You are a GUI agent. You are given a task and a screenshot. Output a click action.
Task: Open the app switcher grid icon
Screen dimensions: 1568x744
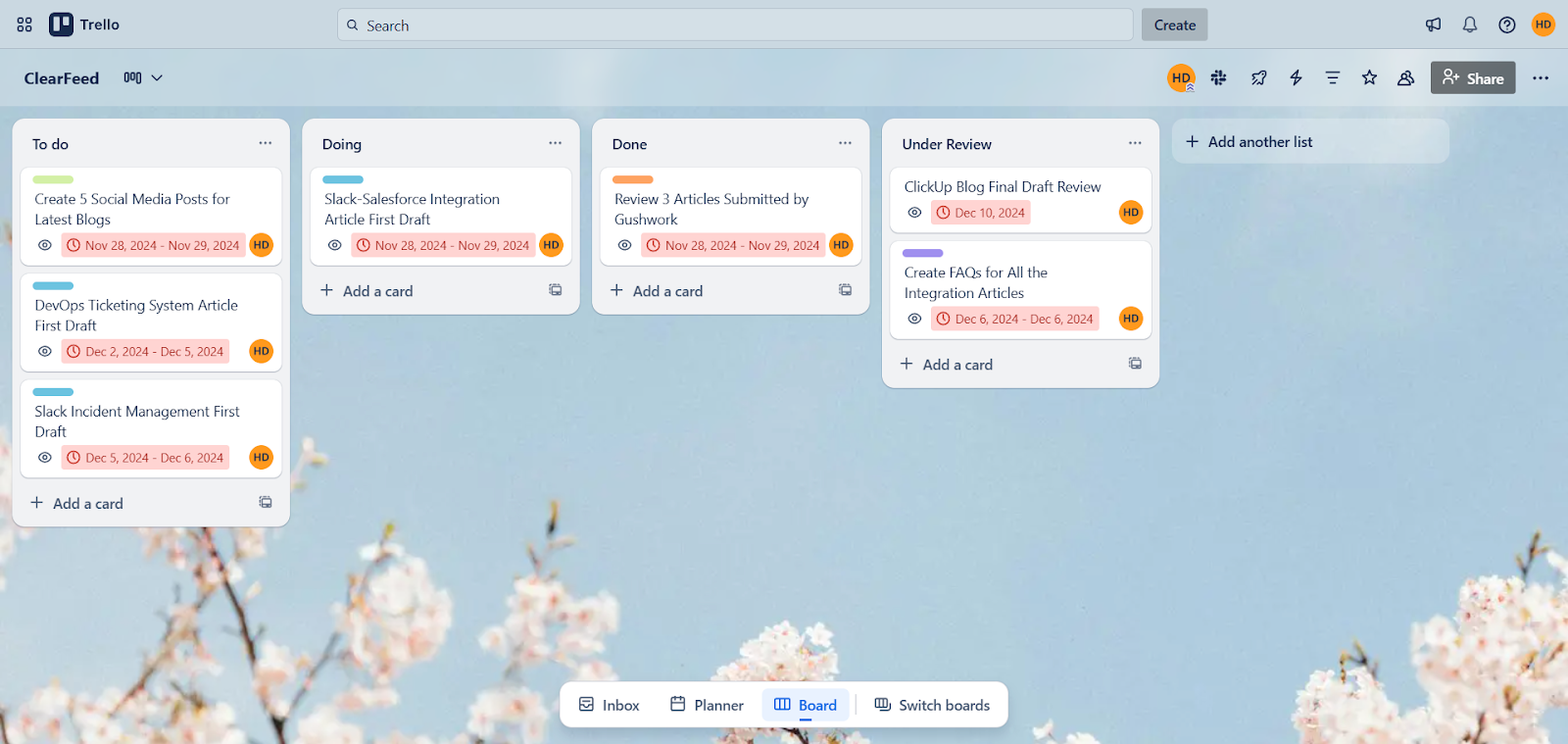(24, 25)
